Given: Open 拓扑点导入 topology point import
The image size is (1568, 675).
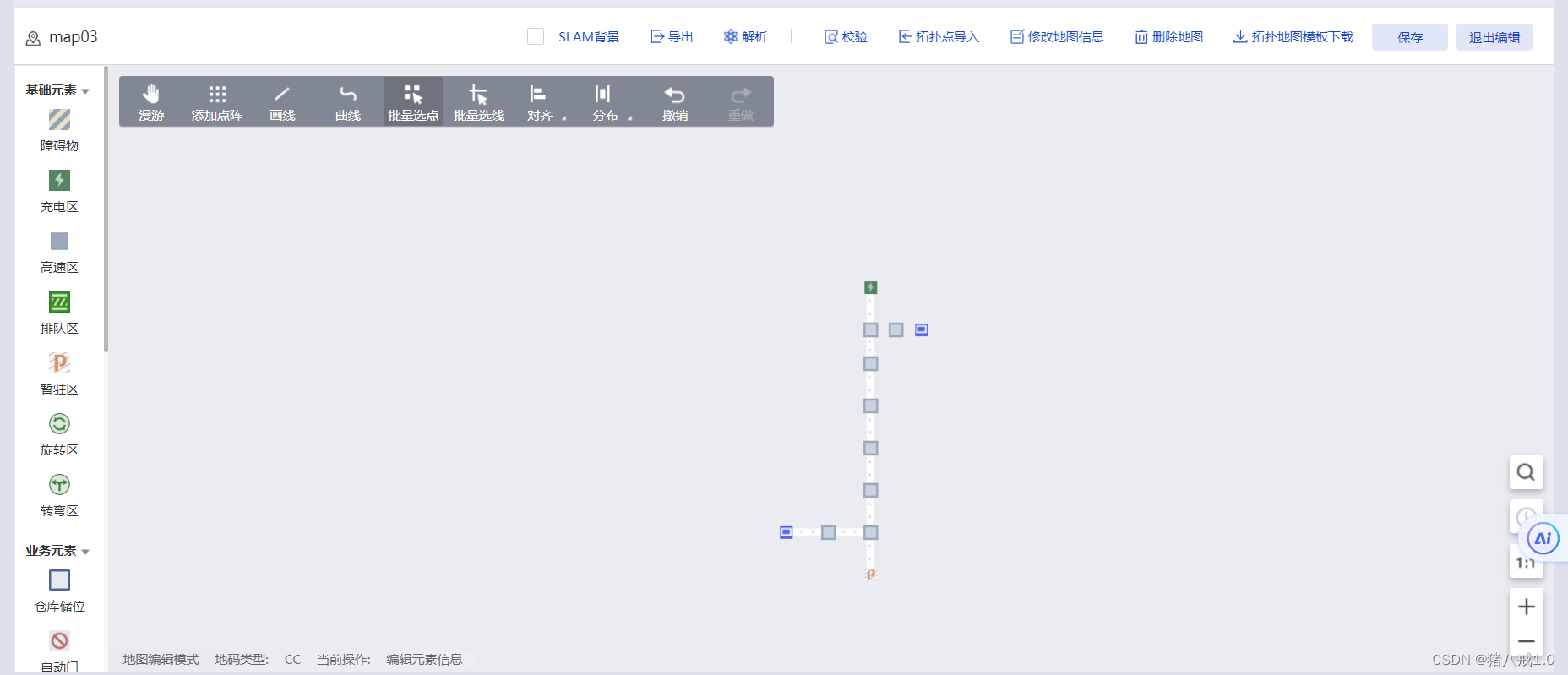Looking at the screenshot, I should pos(938,36).
